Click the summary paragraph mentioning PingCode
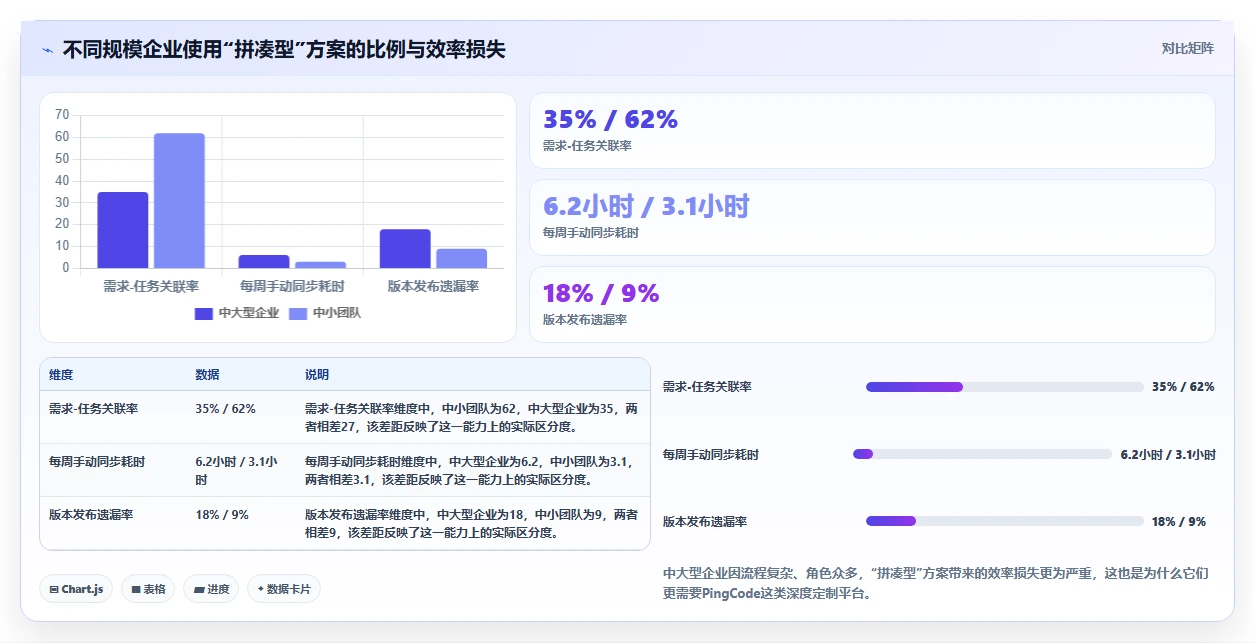Image resolution: width=1255 pixels, height=643 pixels. tap(936, 583)
